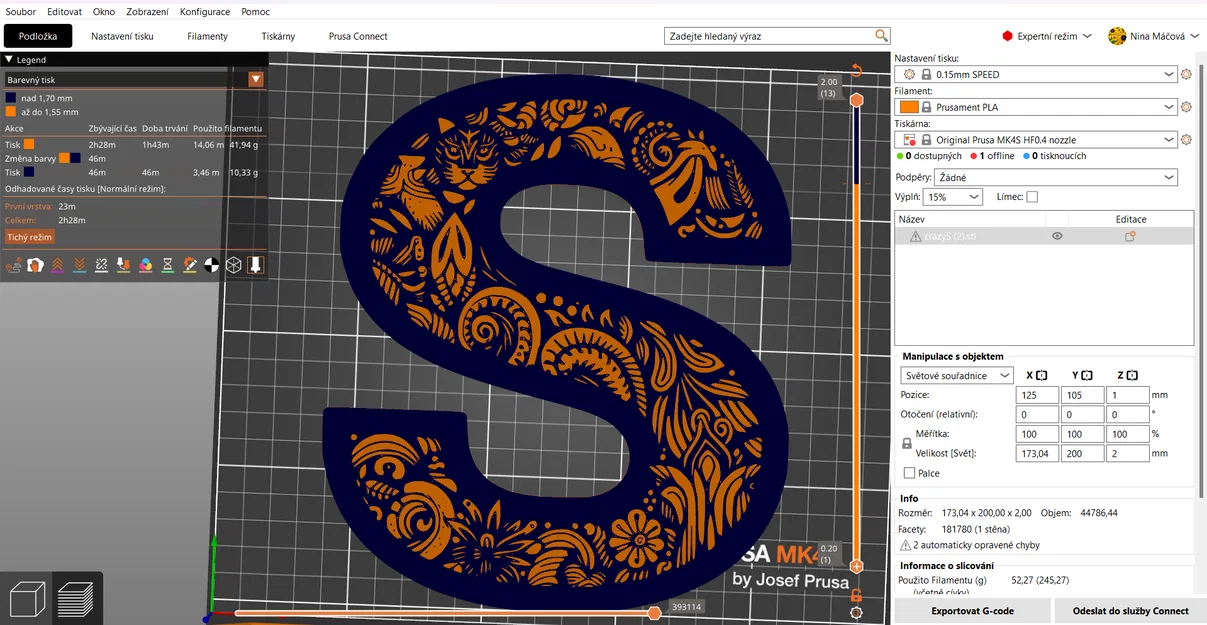
Task: Open the Soubor menu
Action: 20,12
